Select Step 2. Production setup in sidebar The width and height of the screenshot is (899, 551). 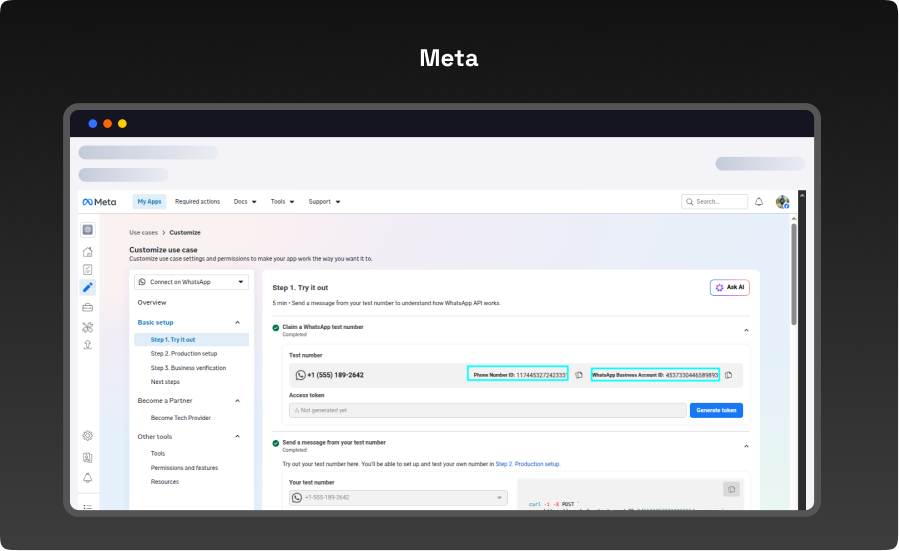tap(183, 354)
